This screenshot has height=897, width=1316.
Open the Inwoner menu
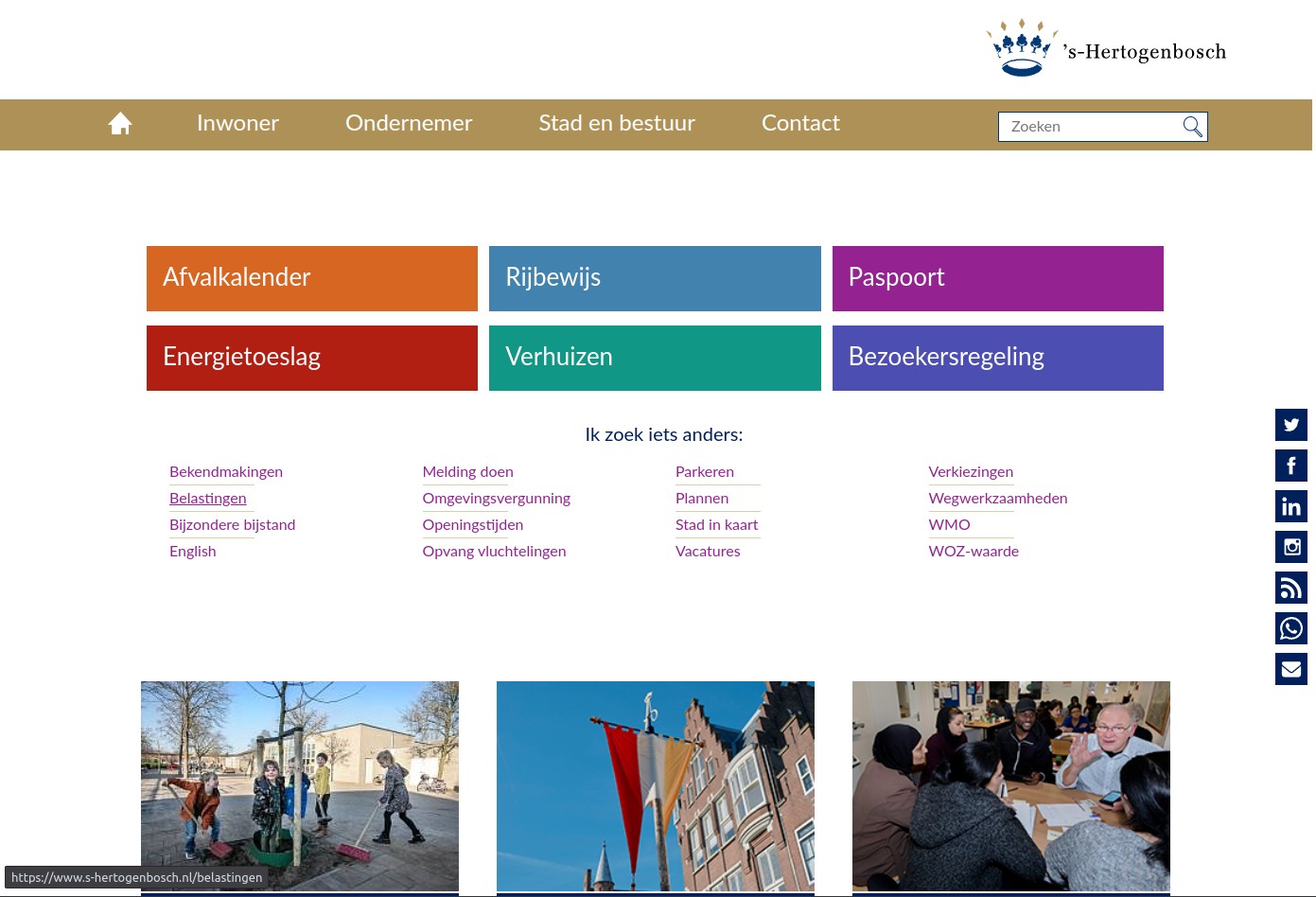237,123
